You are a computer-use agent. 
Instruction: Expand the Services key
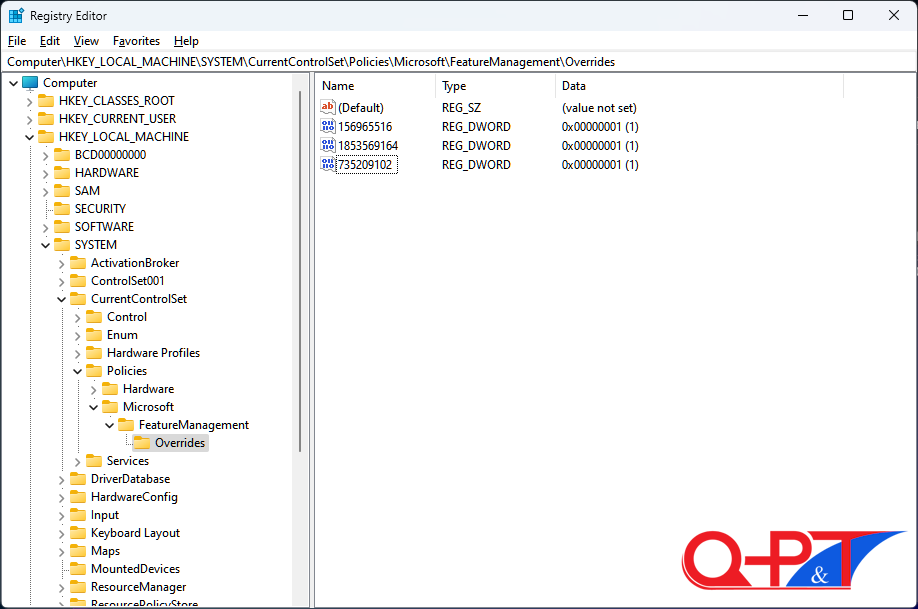(x=77, y=461)
